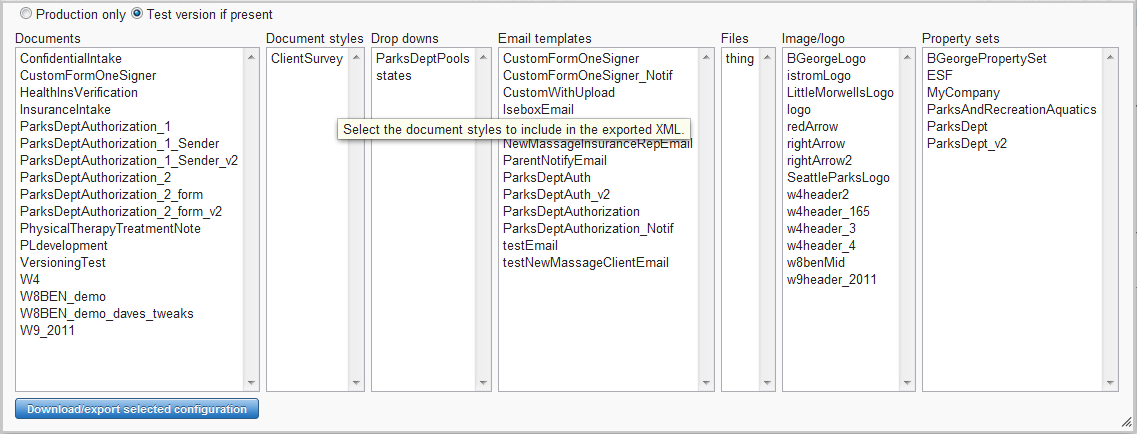This screenshot has width=1137, height=434.
Task: Click Download/export selected configuration button
Action: point(137,409)
